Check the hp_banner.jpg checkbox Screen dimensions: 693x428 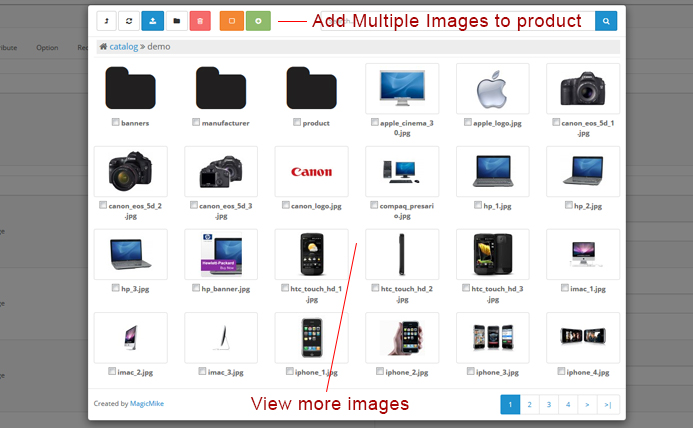pyautogui.click(x=196, y=288)
